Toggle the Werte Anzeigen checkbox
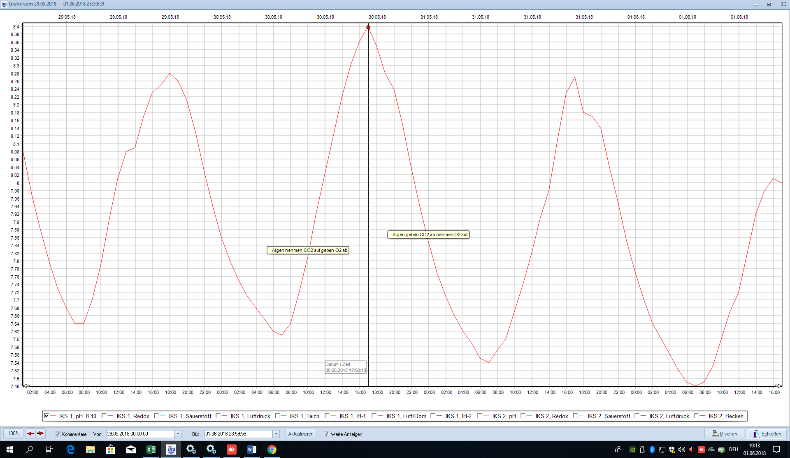This screenshot has height=458, width=790. pos(326,434)
